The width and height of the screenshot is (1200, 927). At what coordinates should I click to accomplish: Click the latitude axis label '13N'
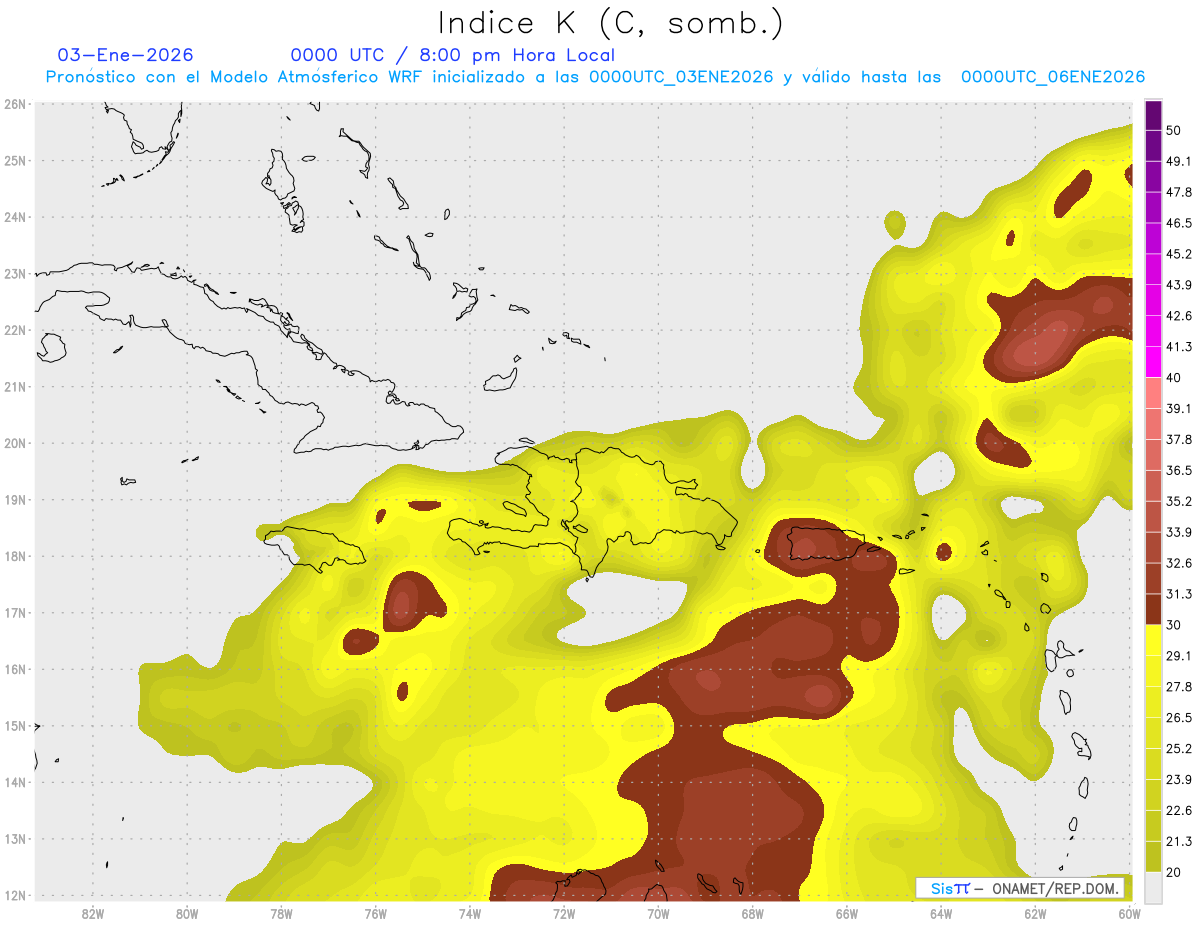[16, 838]
